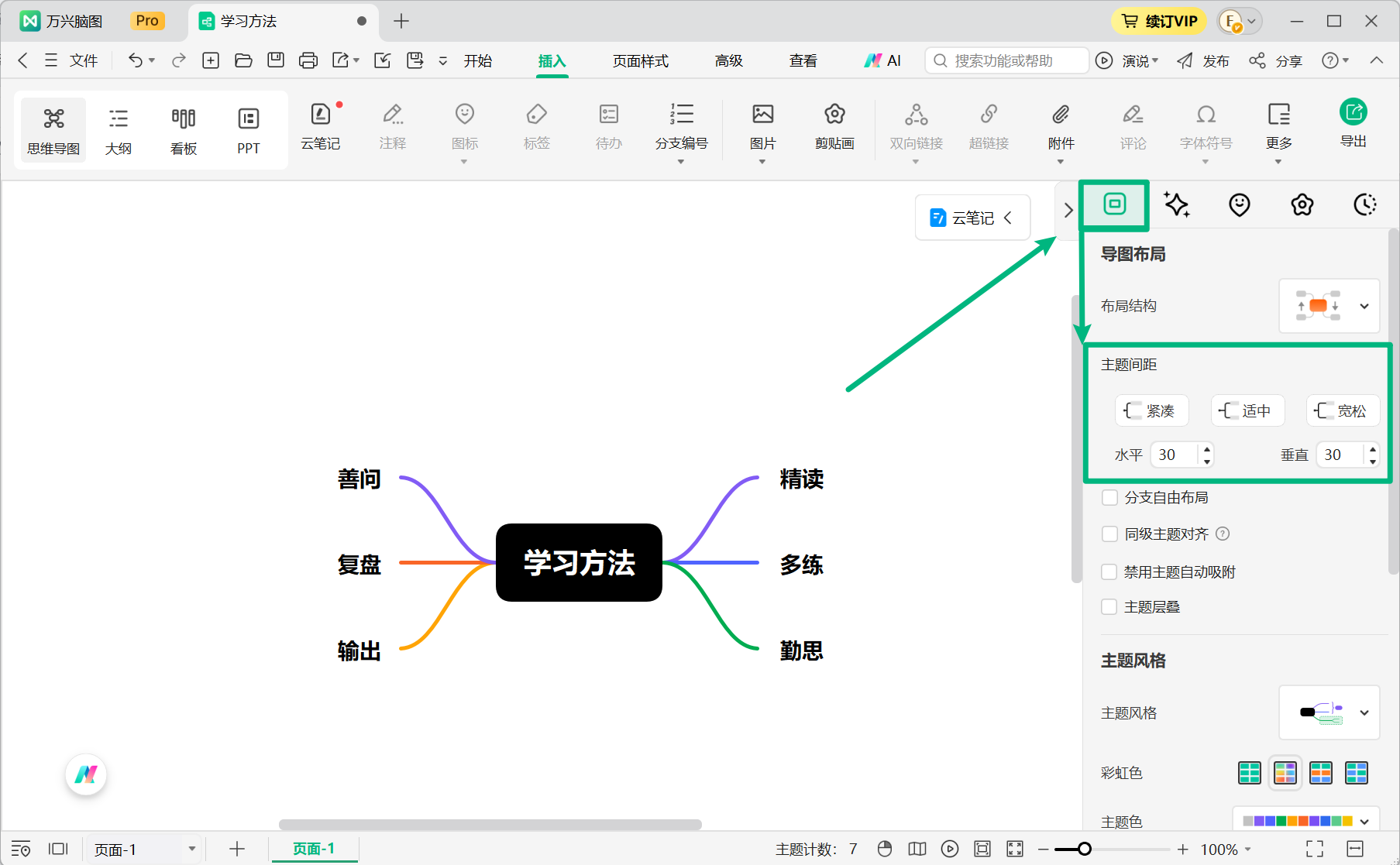This screenshot has width=1400, height=865.
Task: Click the 续订VIP button
Action: [1159, 21]
